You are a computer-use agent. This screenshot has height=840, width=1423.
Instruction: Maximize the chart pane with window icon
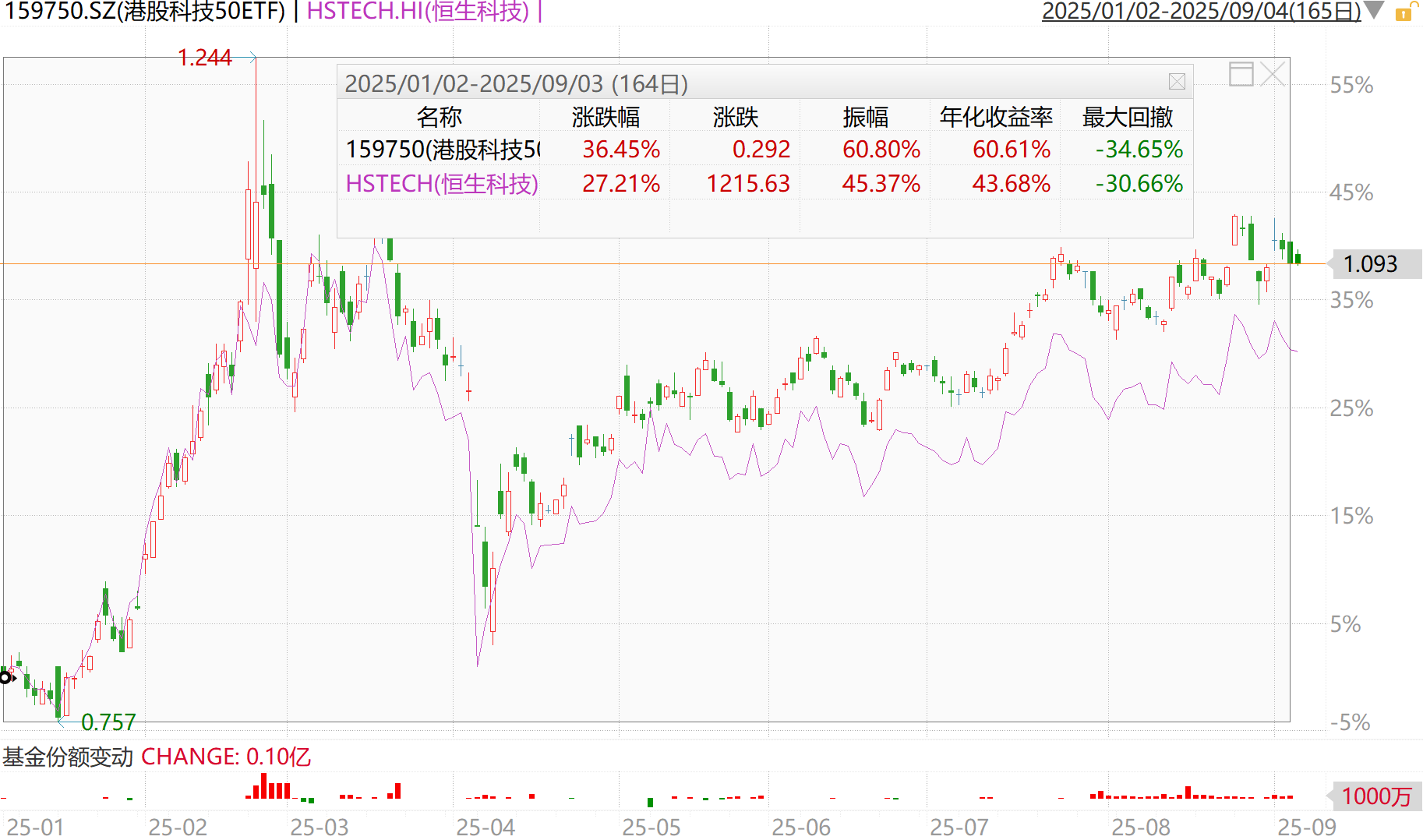[1241, 74]
